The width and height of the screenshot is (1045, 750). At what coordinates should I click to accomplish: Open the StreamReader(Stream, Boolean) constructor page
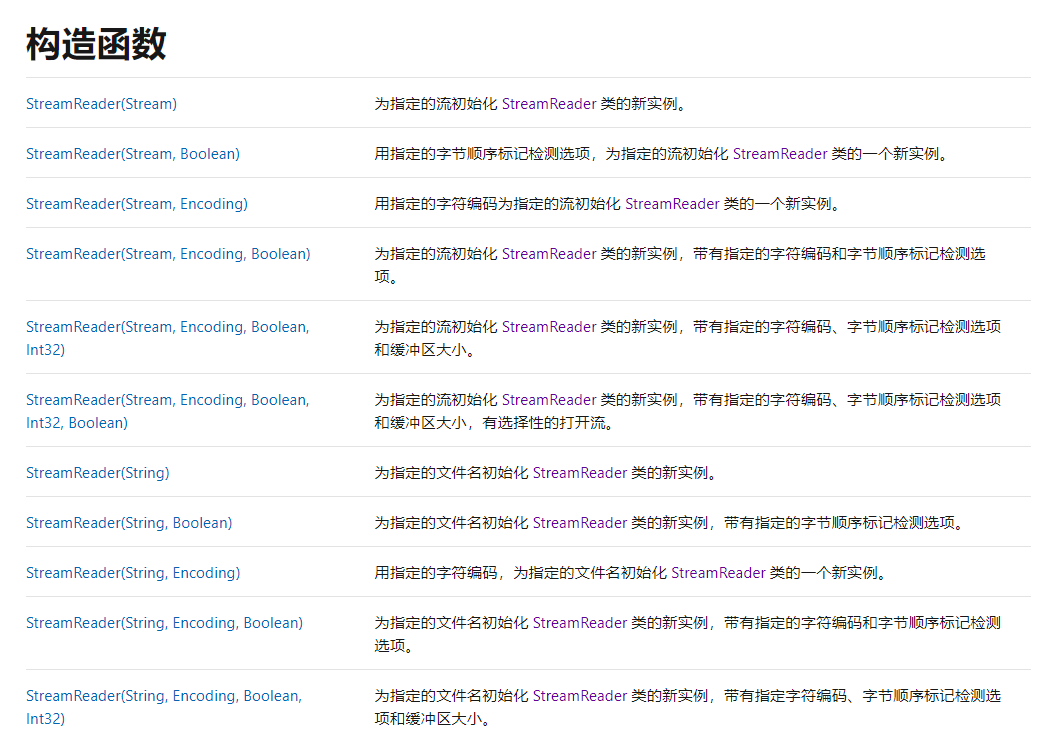coord(132,154)
